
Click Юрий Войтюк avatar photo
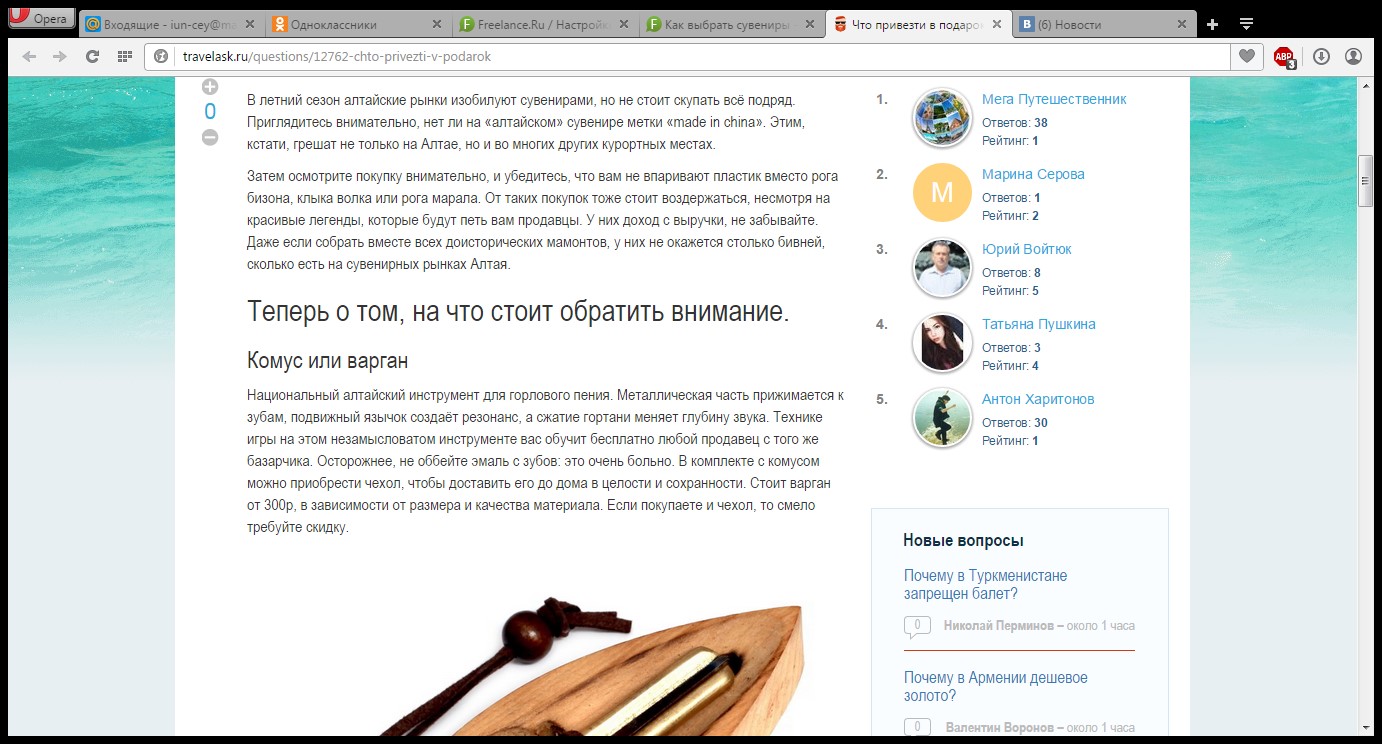coord(942,268)
